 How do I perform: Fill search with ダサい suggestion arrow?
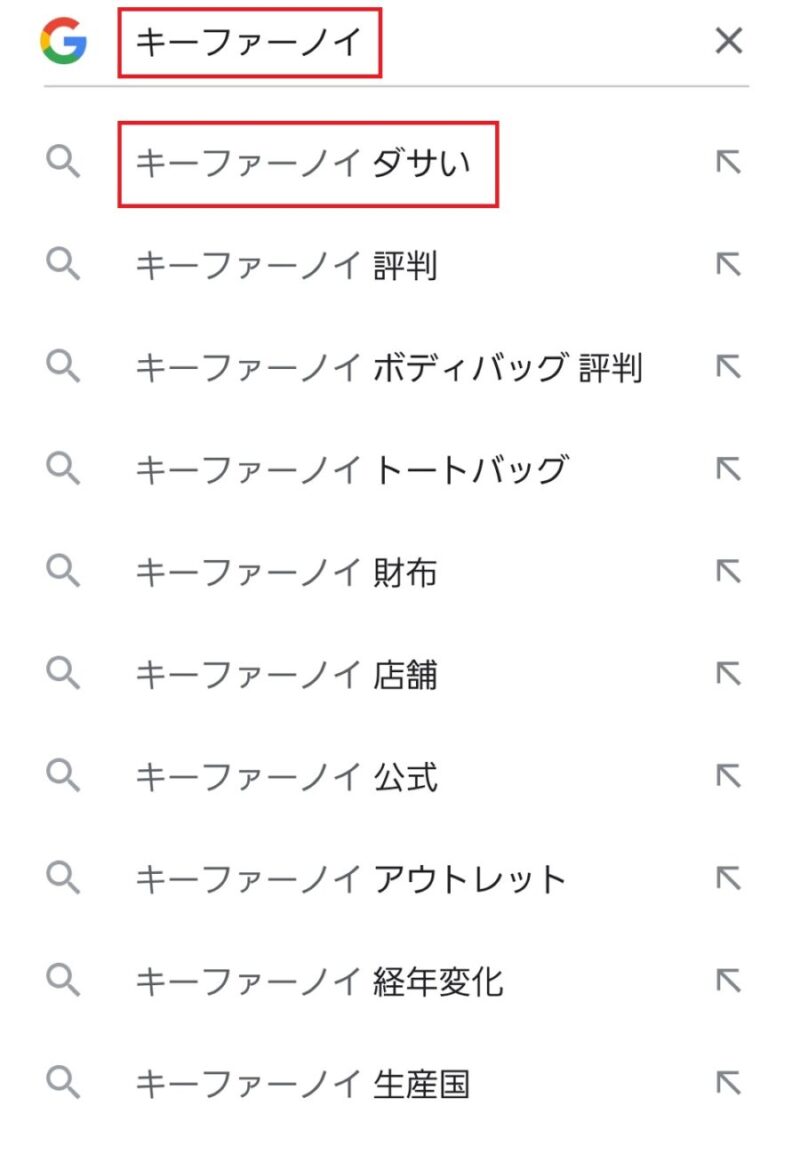pyautogui.click(x=729, y=162)
